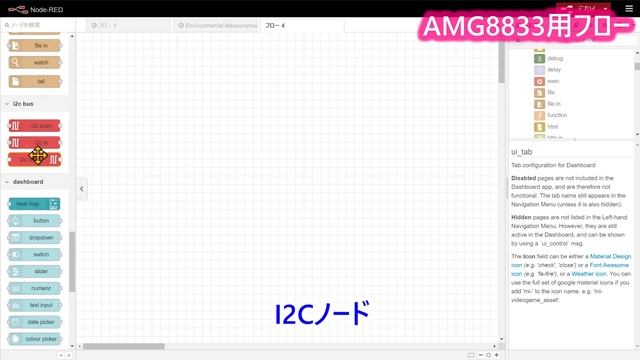Viewport: 640px width, 360px height.
Task: Focus the node search field
Action: [38, 25]
